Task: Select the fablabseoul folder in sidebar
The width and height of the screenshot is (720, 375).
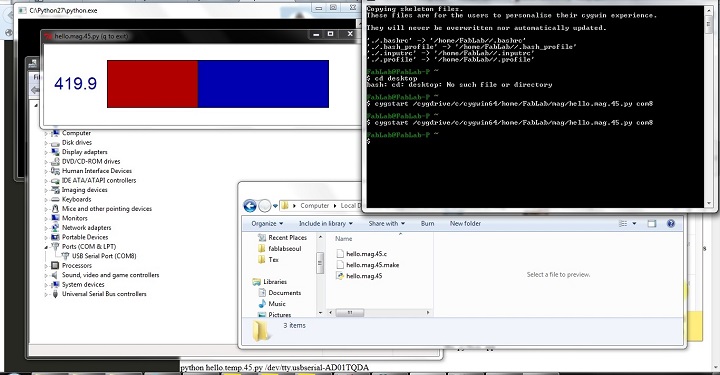Action: (x=280, y=249)
